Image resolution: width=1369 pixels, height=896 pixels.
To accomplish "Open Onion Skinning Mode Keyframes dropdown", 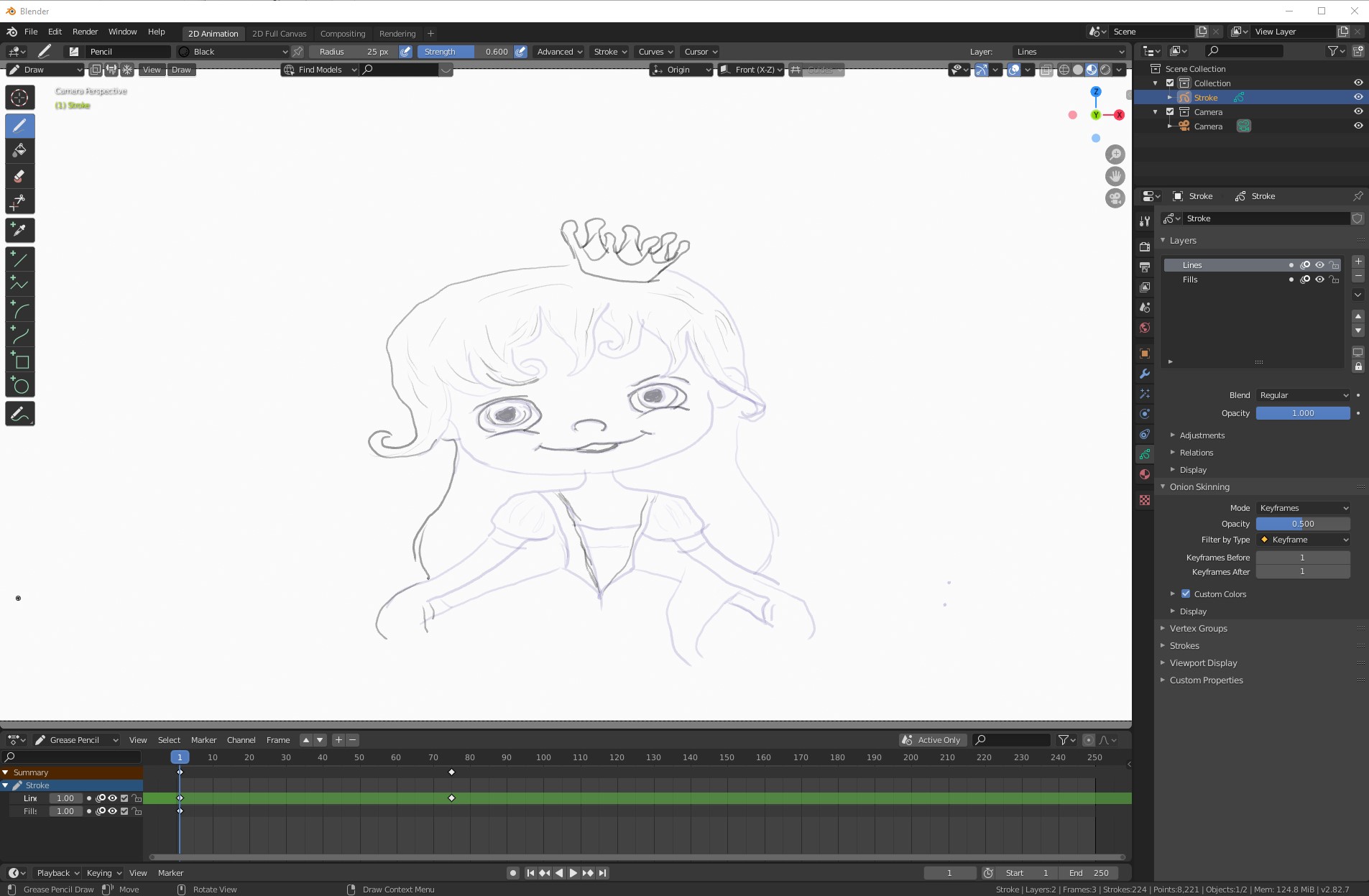I will [1303, 508].
